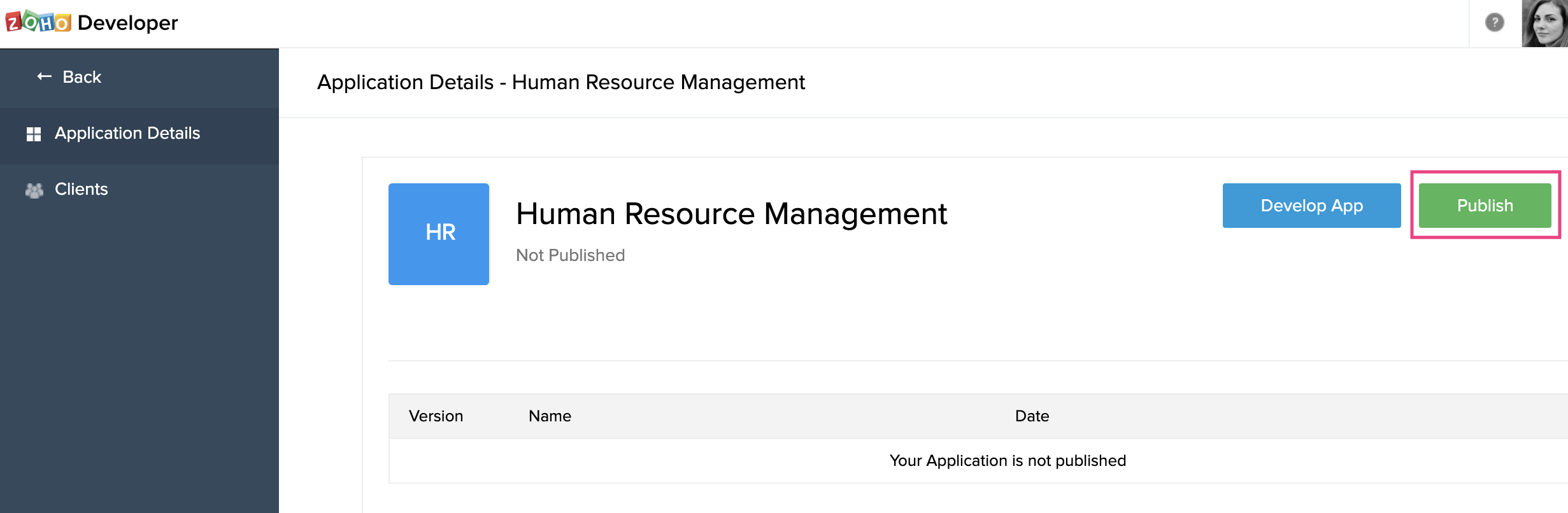This screenshot has height=513, width=1568.
Task: Click the Version column header
Action: [x=436, y=416]
